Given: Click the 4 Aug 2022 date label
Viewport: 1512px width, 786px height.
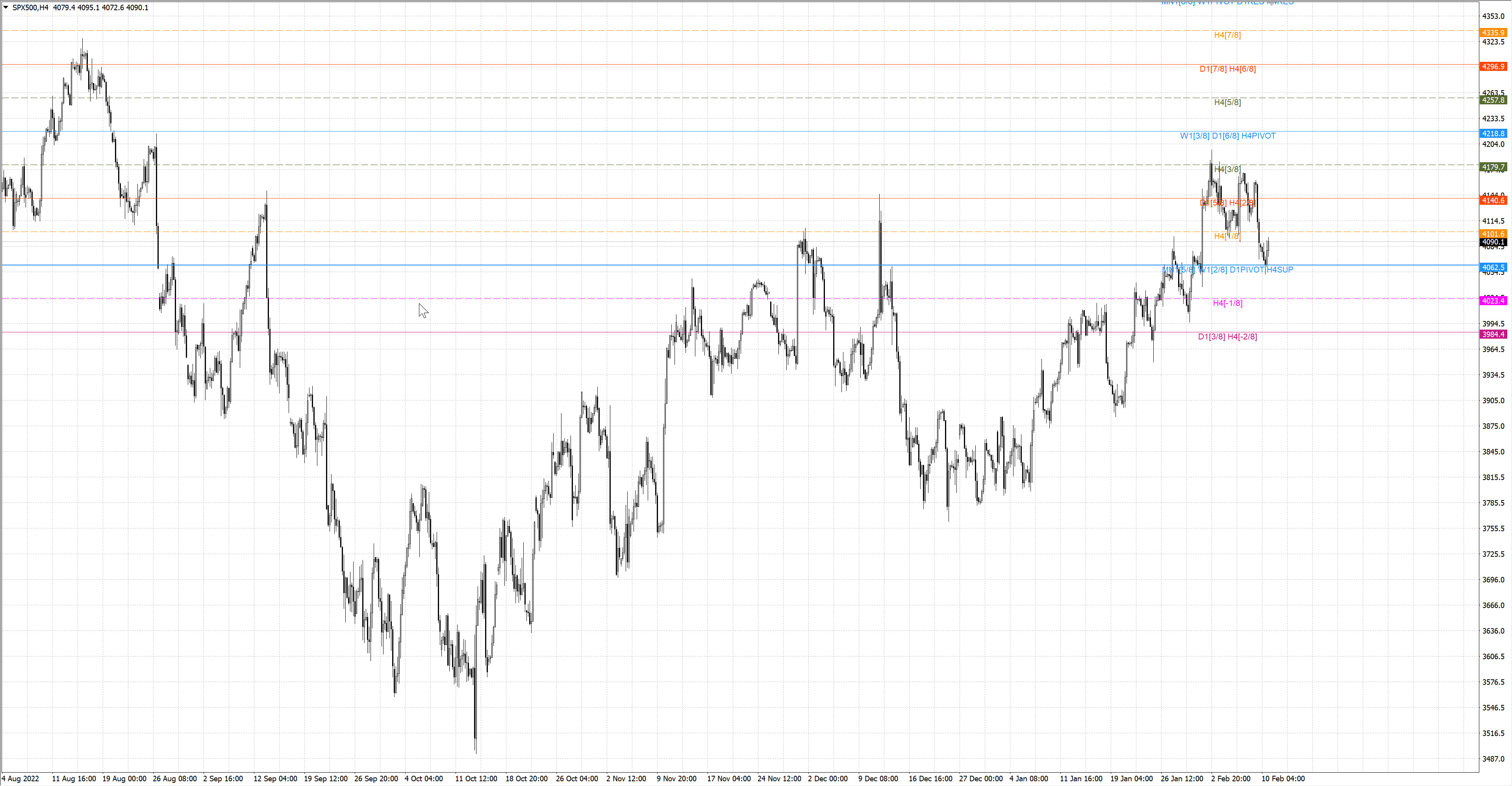Looking at the screenshot, I should pyautogui.click(x=20, y=779).
